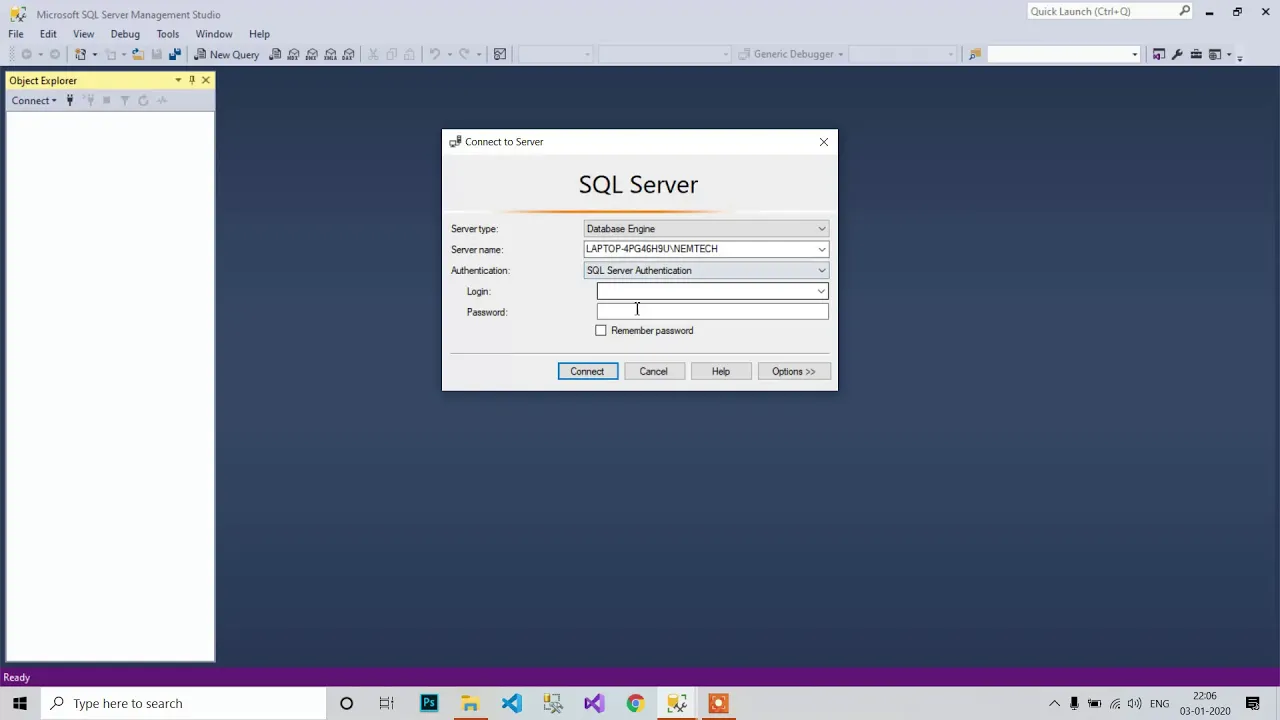Expand the Authentication dropdown
The width and height of the screenshot is (1280, 720).
tap(822, 270)
